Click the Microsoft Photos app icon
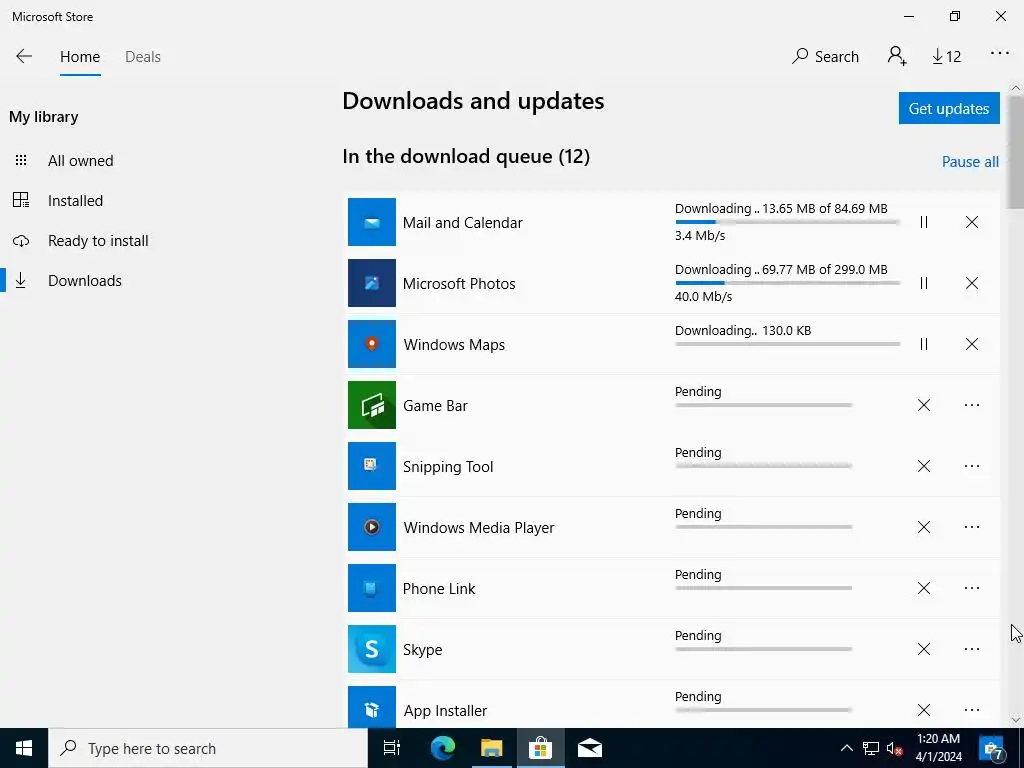The height and width of the screenshot is (768, 1024). pyautogui.click(x=372, y=283)
